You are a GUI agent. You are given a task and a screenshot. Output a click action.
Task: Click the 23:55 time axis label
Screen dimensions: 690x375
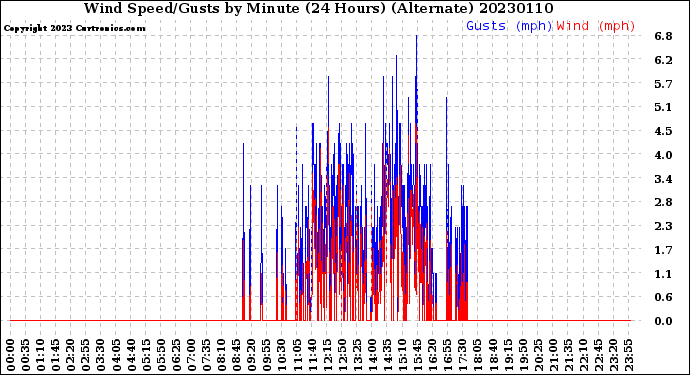click(x=628, y=355)
